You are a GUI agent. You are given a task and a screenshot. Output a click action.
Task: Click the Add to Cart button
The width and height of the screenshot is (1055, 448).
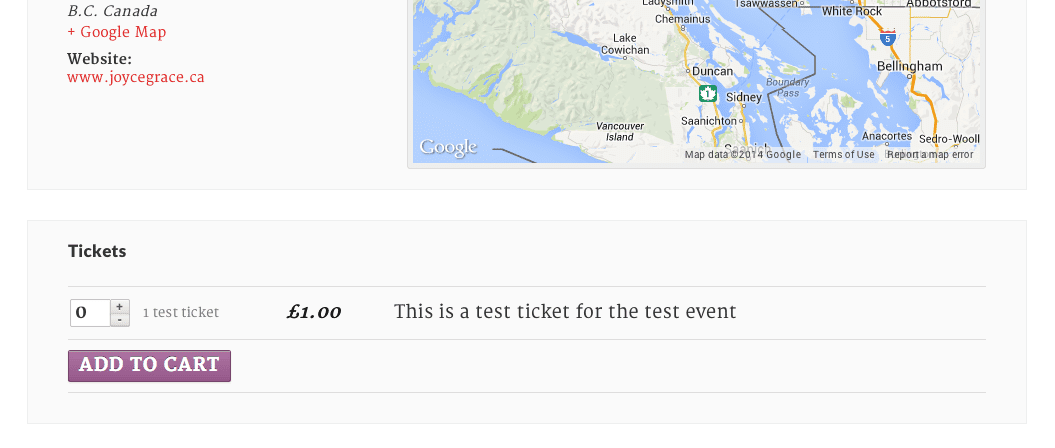pos(149,365)
